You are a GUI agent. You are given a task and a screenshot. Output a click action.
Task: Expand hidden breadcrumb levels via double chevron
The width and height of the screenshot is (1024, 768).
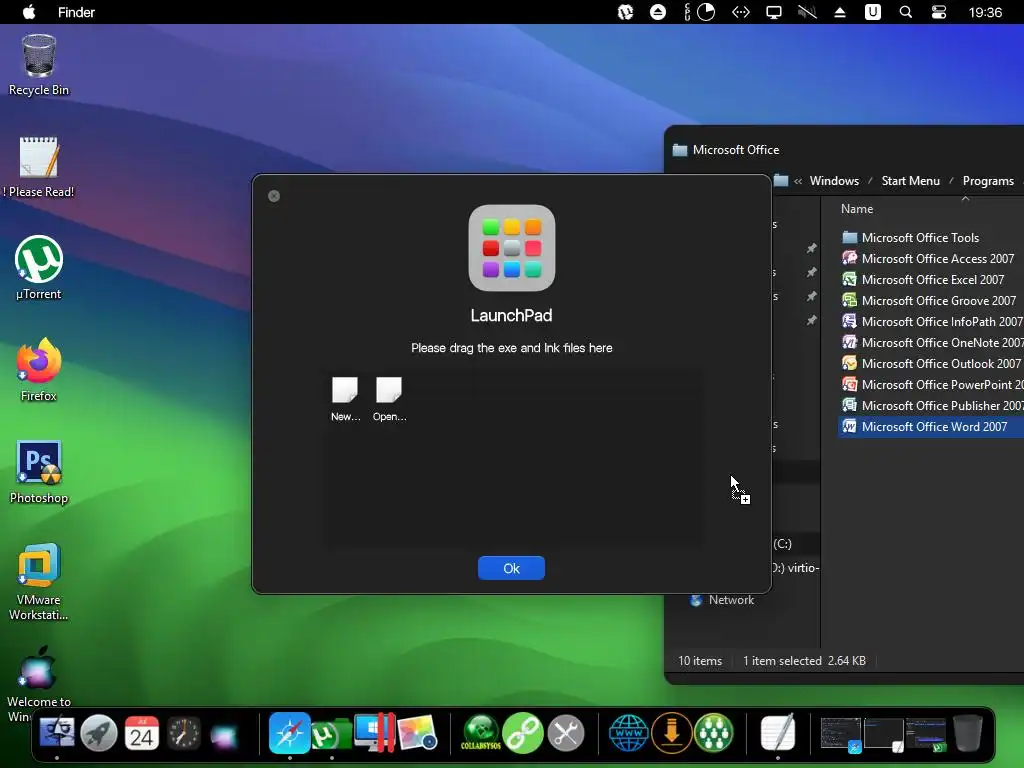pyautogui.click(x=798, y=182)
